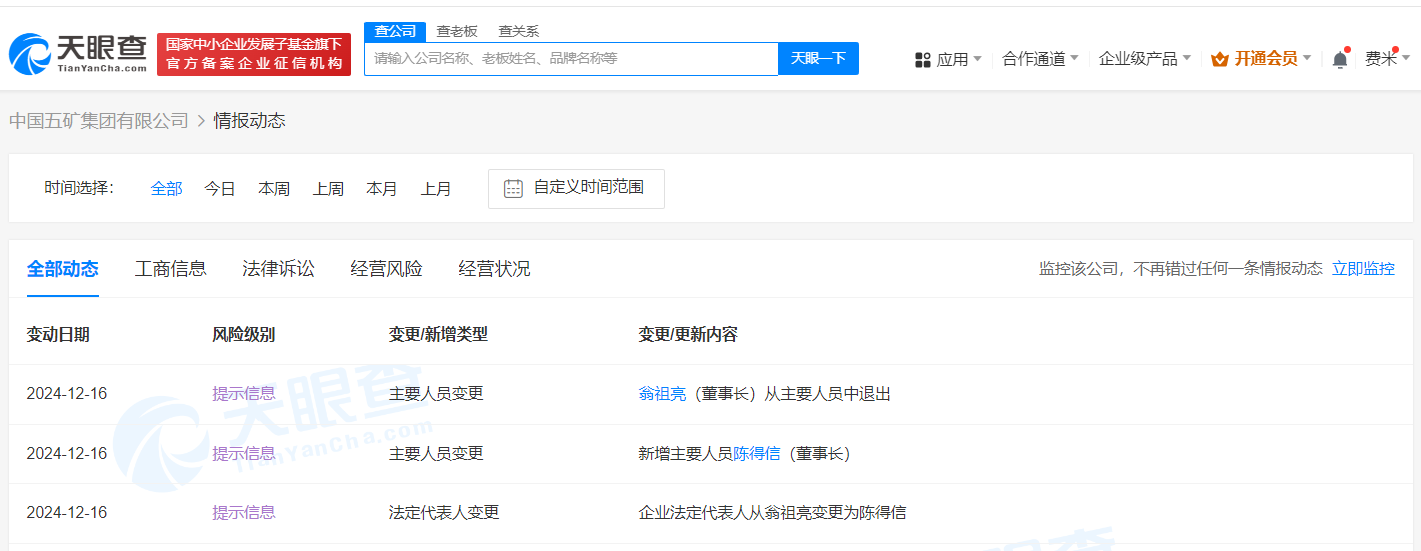Focus the company name search input field

(570, 58)
